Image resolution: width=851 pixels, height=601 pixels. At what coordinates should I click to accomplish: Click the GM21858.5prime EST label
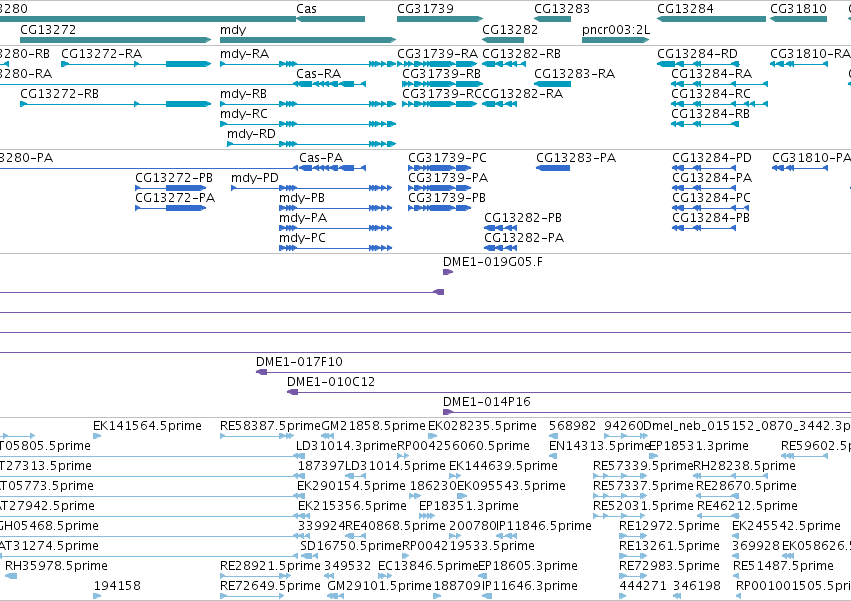coord(373,426)
